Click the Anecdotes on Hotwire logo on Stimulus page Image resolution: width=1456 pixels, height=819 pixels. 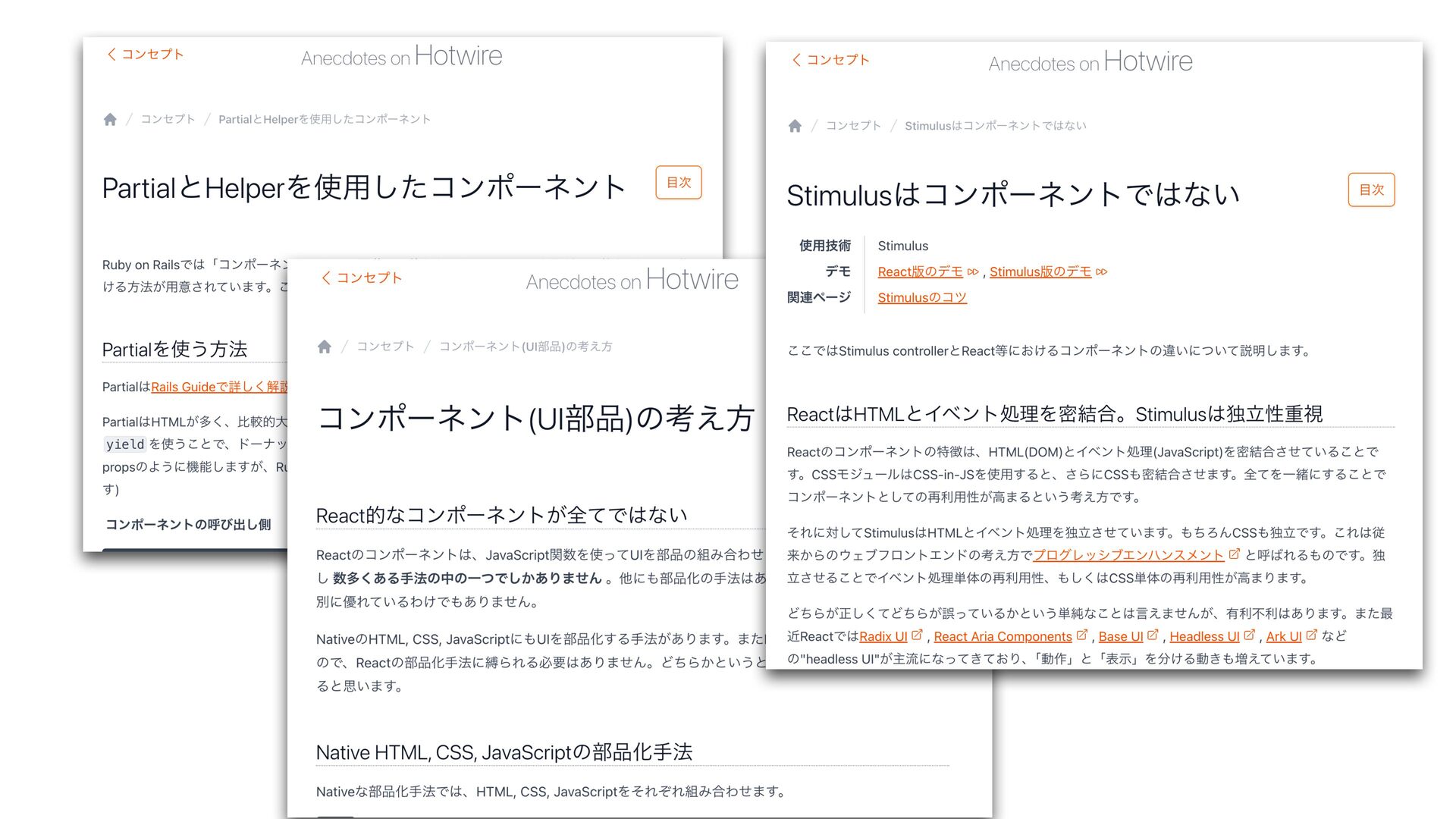(x=1090, y=61)
